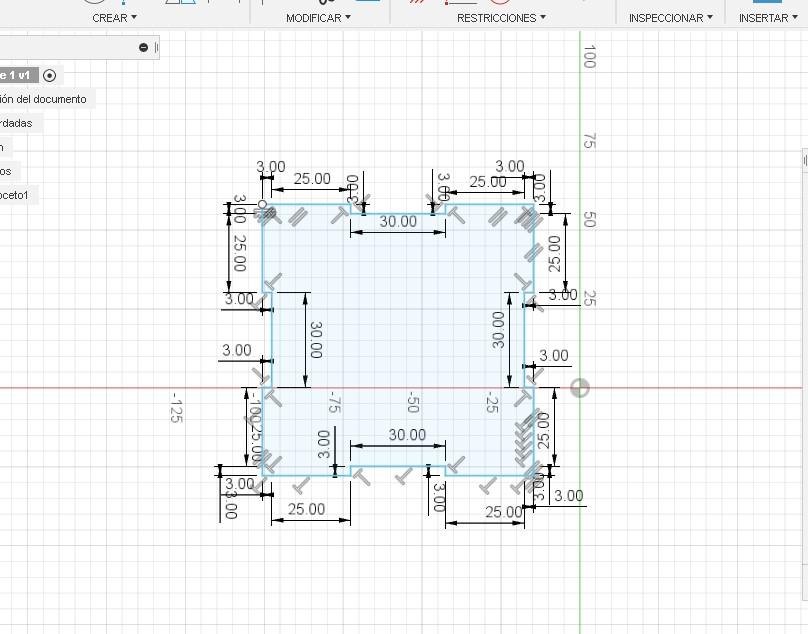This screenshot has height=634, width=808.
Task: Select the upper-right vertical 25.00 dimension
Action: tap(554, 254)
